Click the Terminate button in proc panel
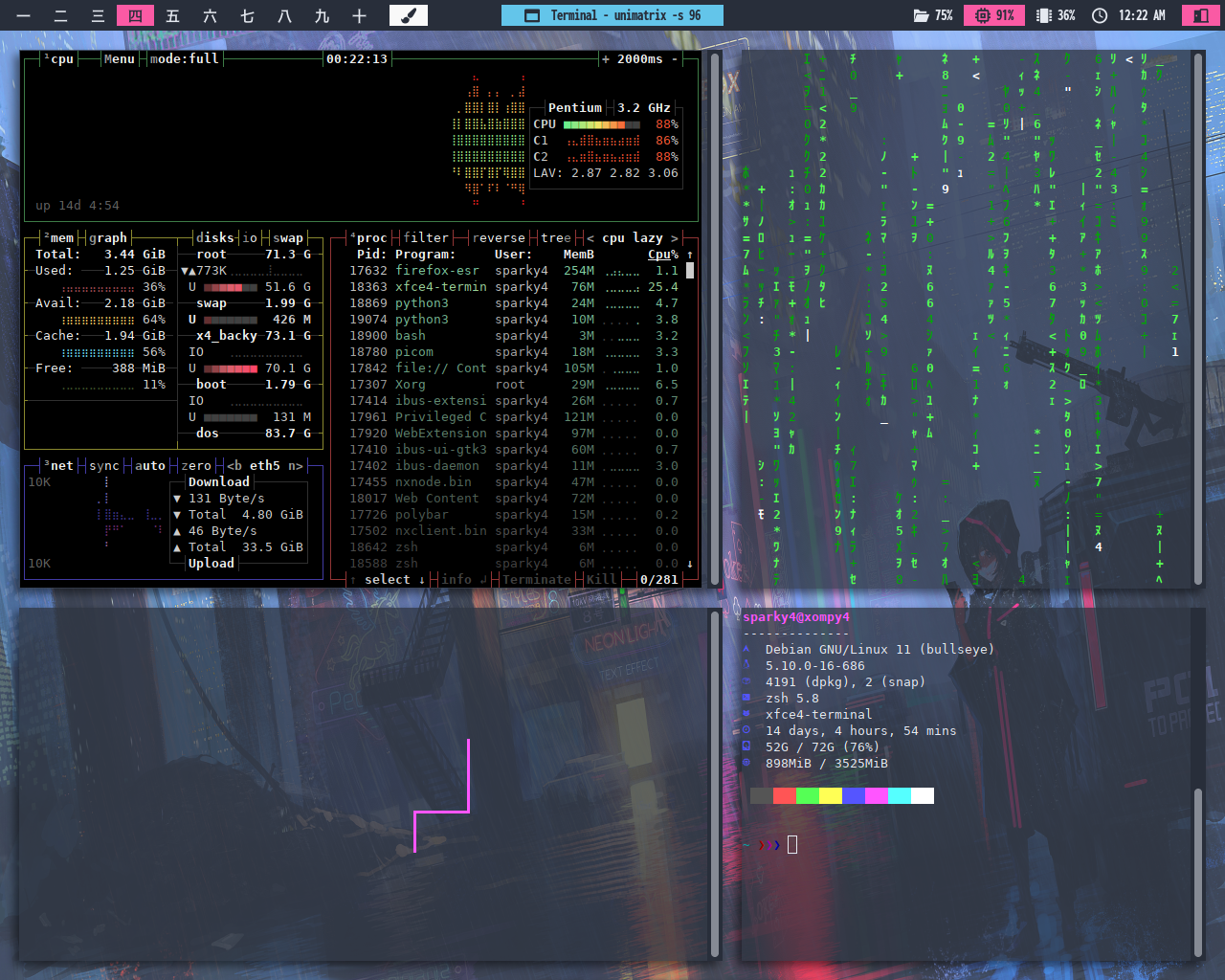1225x980 pixels. click(x=536, y=580)
